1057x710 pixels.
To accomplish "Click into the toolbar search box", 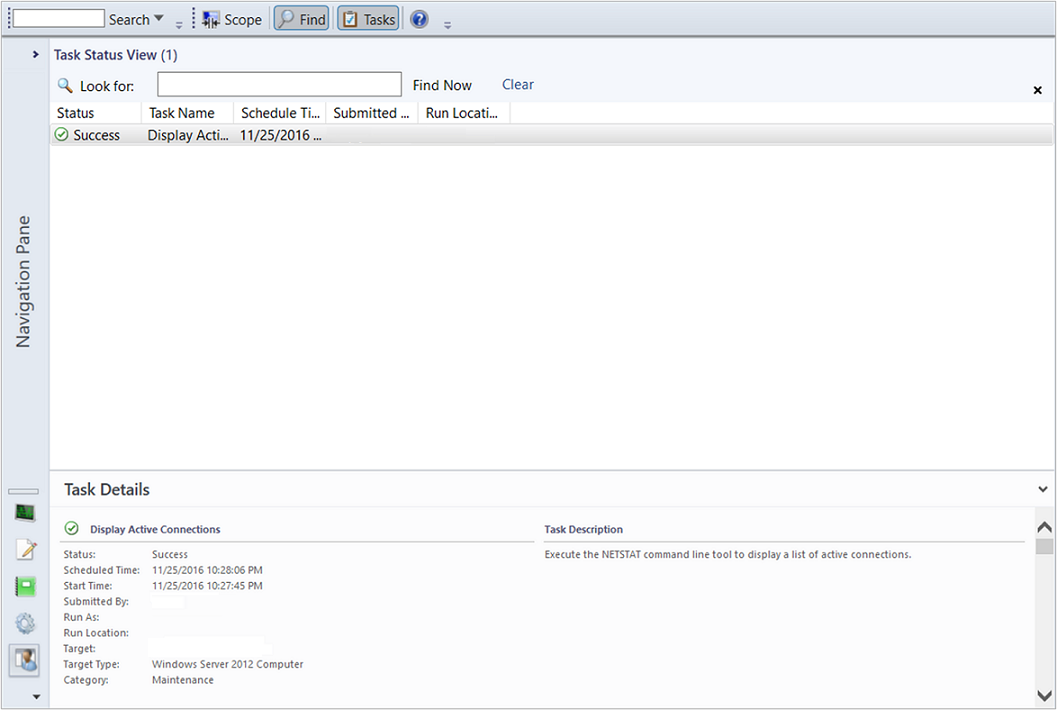I will tap(59, 18).
